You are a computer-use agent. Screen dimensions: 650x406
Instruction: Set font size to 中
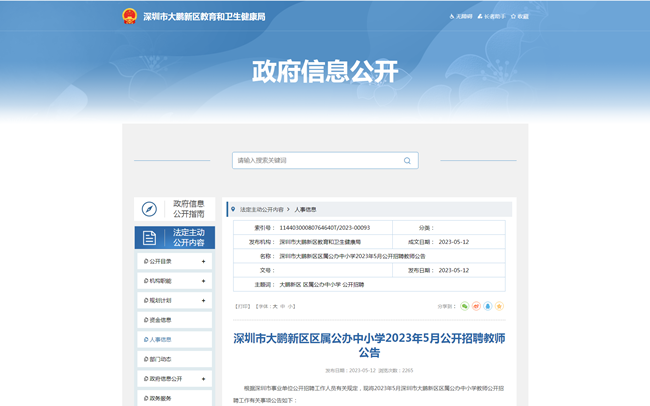[283, 306]
